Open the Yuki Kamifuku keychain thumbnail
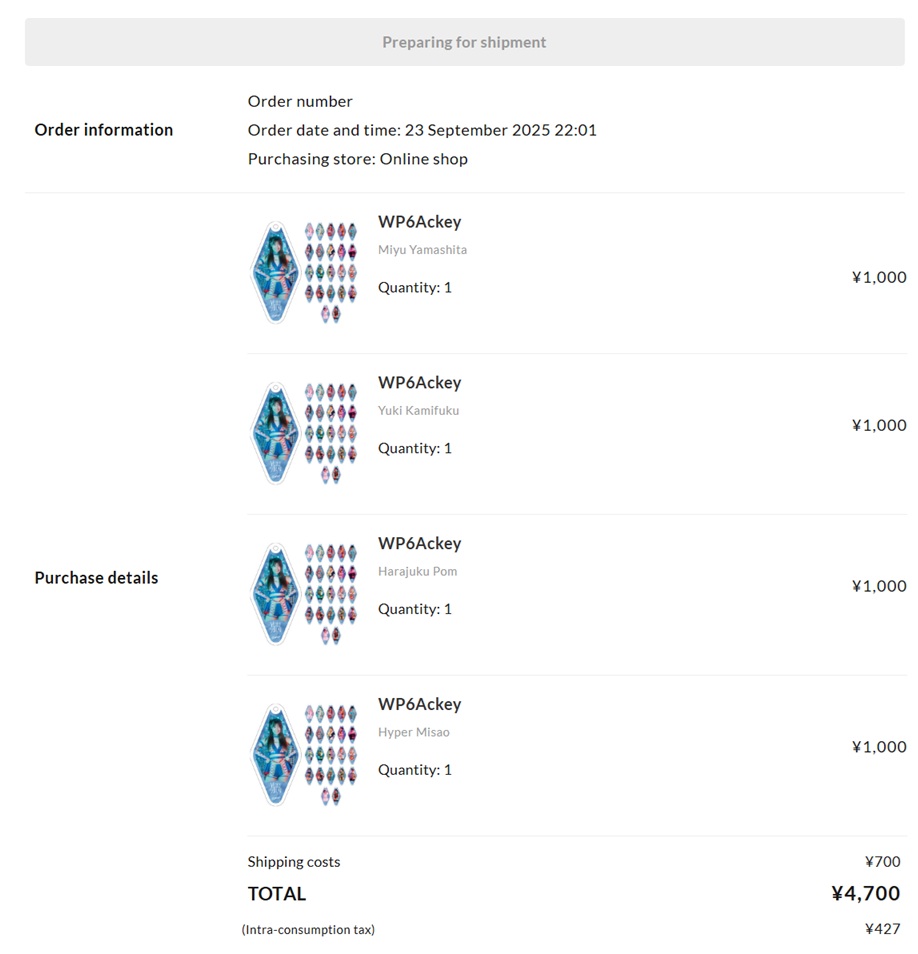The width and height of the screenshot is (918, 954). pyautogui.click(x=304, y=433)
